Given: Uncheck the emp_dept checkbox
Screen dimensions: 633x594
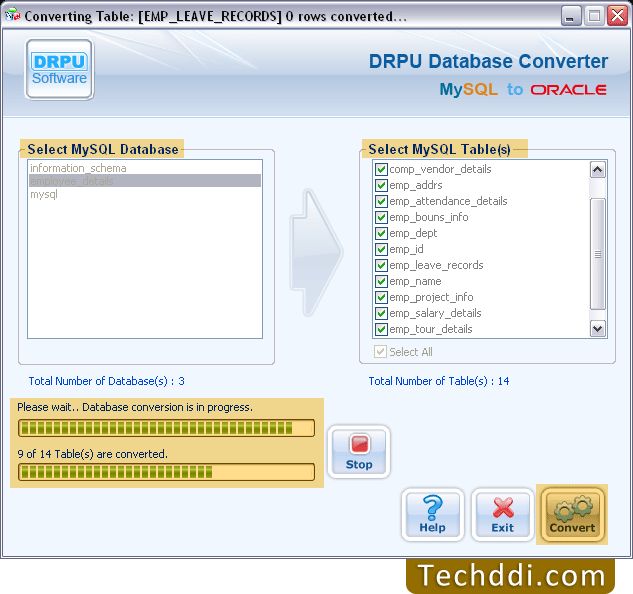Looking at the screenshot, I should (381, 233).
